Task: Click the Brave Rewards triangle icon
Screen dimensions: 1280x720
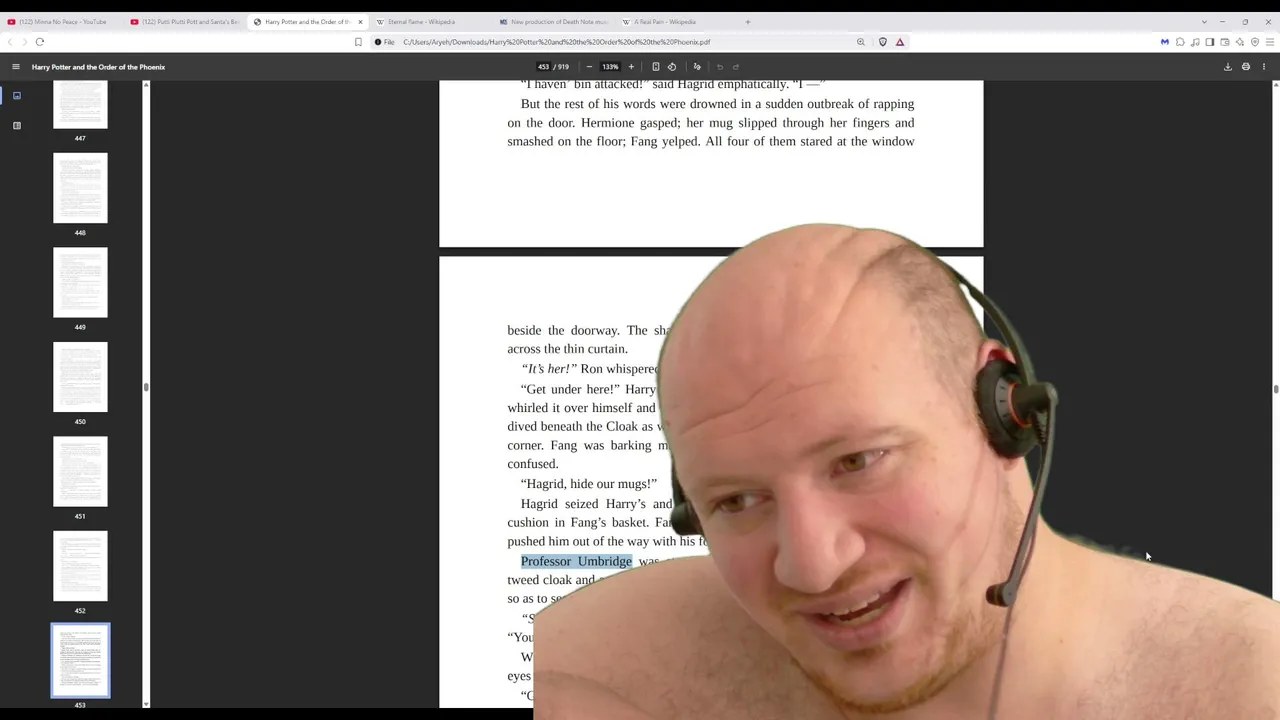Action: tap(900, 42)
